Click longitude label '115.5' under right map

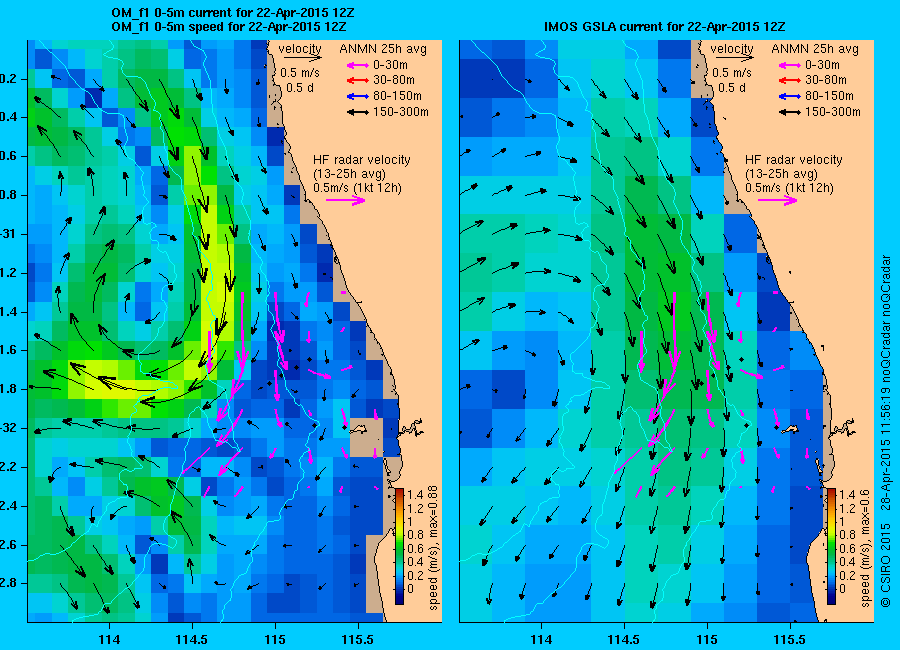pos(790,639)
